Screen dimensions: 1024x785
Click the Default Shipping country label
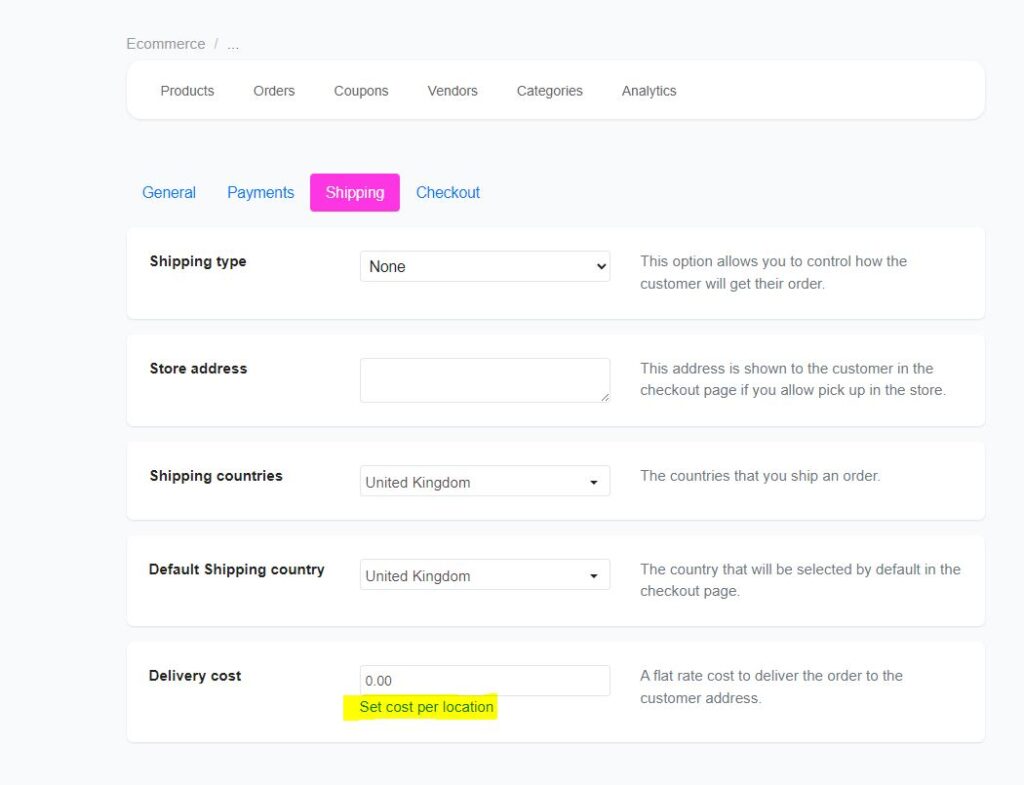point(236,569)
